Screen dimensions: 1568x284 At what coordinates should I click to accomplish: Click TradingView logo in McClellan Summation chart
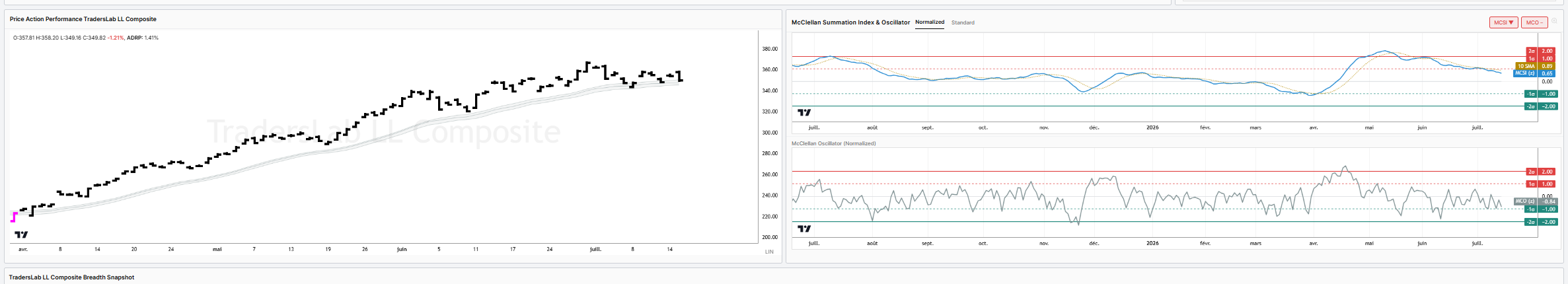point(804,113)
